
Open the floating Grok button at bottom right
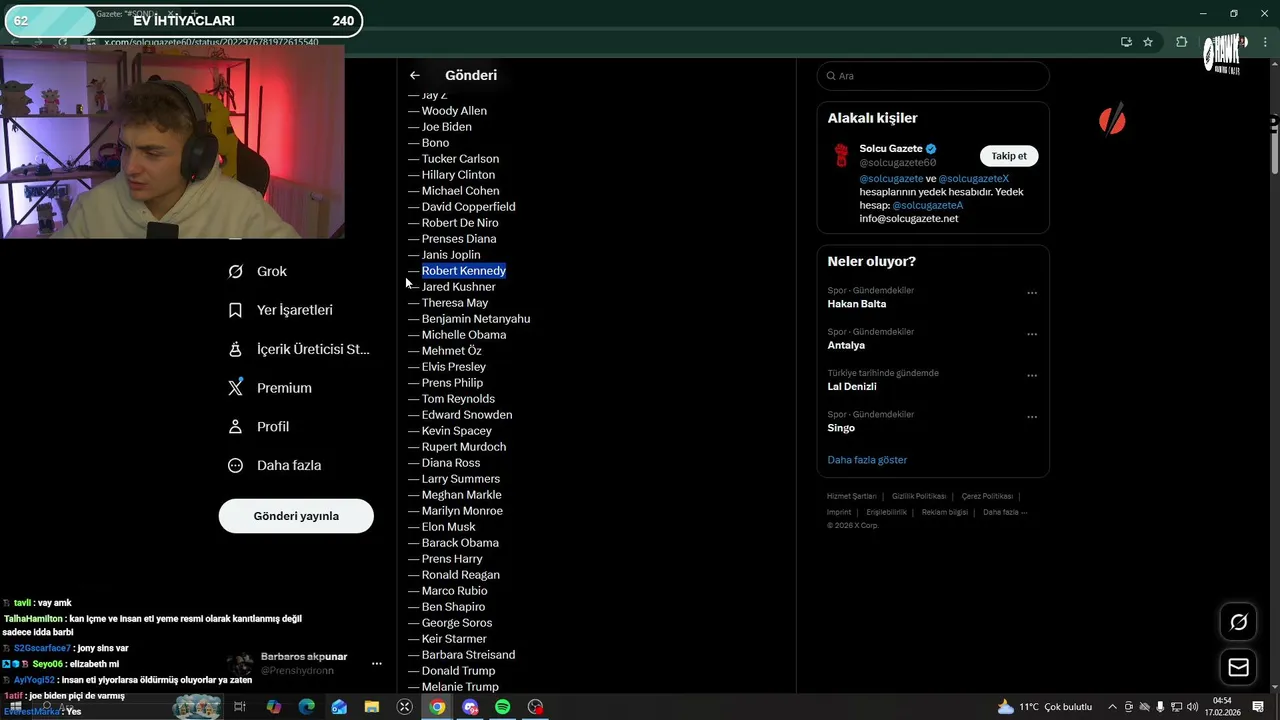click(1238, 622)
